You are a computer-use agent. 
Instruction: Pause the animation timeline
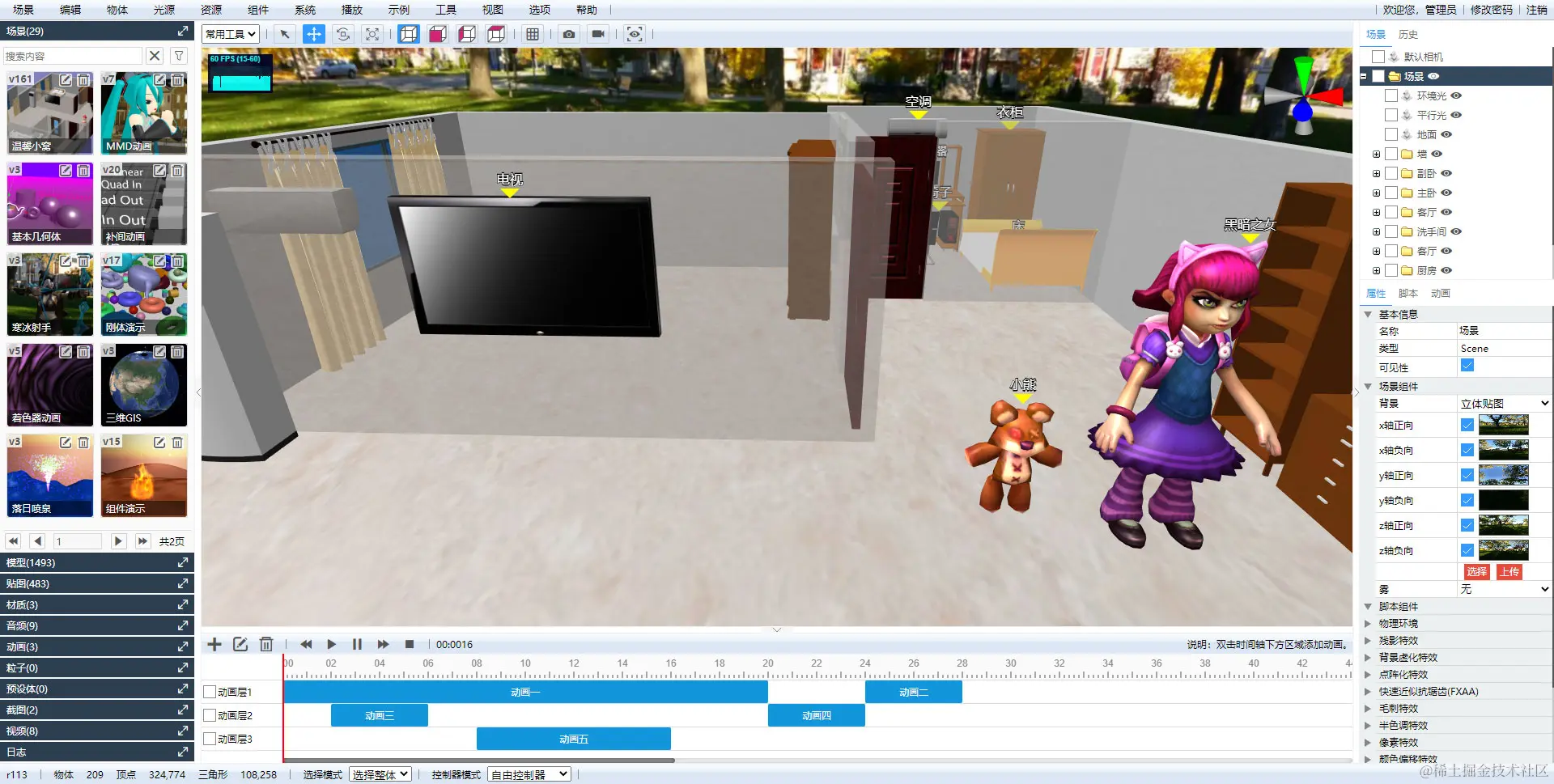357,644
